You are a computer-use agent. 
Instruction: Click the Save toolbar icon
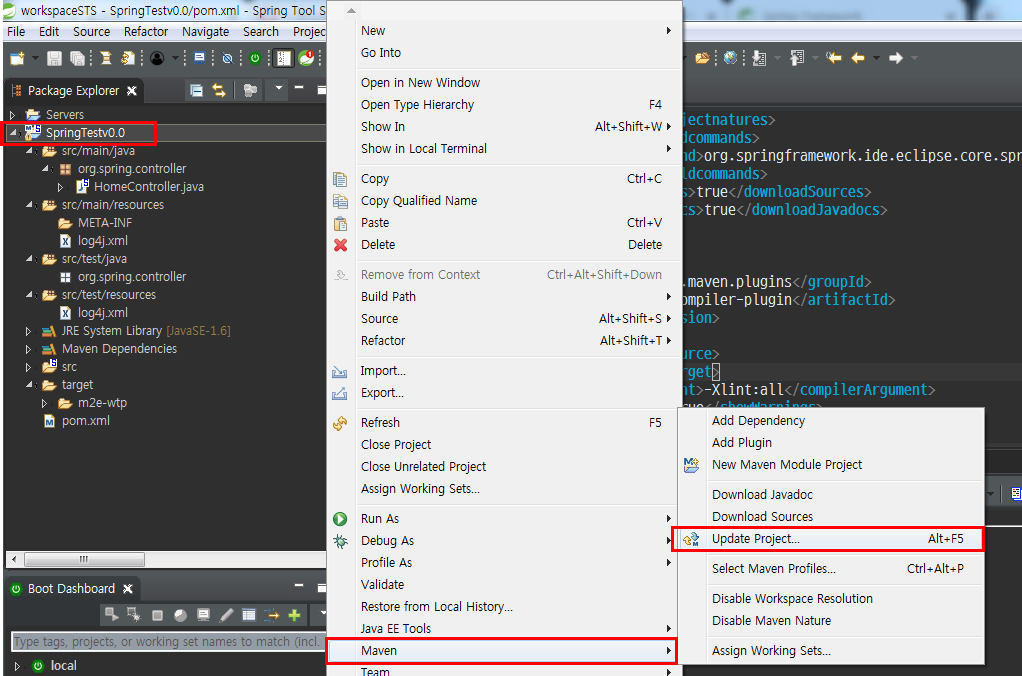click(x=54, y=58)
